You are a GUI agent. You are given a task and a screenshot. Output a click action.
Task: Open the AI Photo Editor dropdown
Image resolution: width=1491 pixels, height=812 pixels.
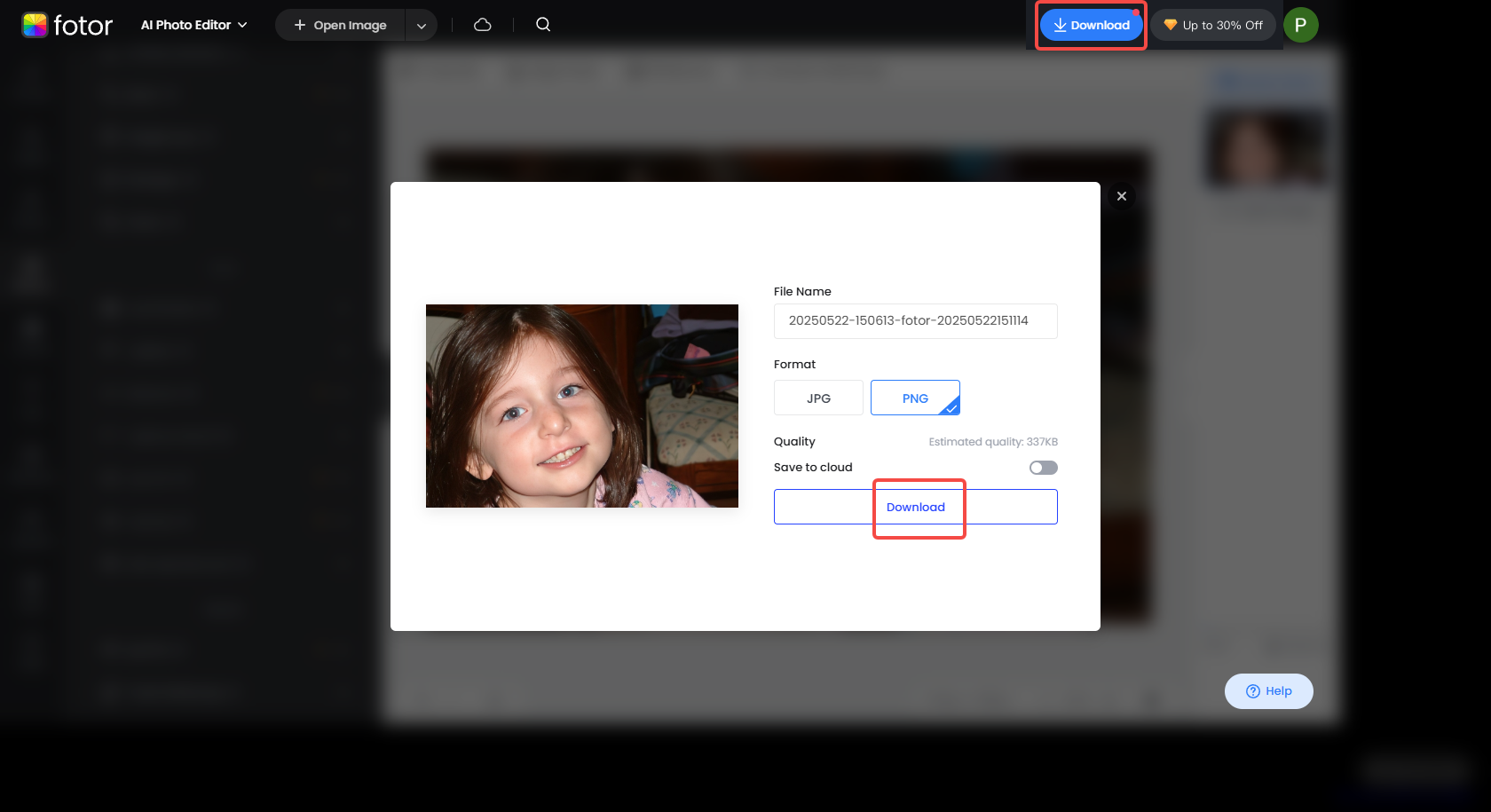193,25
